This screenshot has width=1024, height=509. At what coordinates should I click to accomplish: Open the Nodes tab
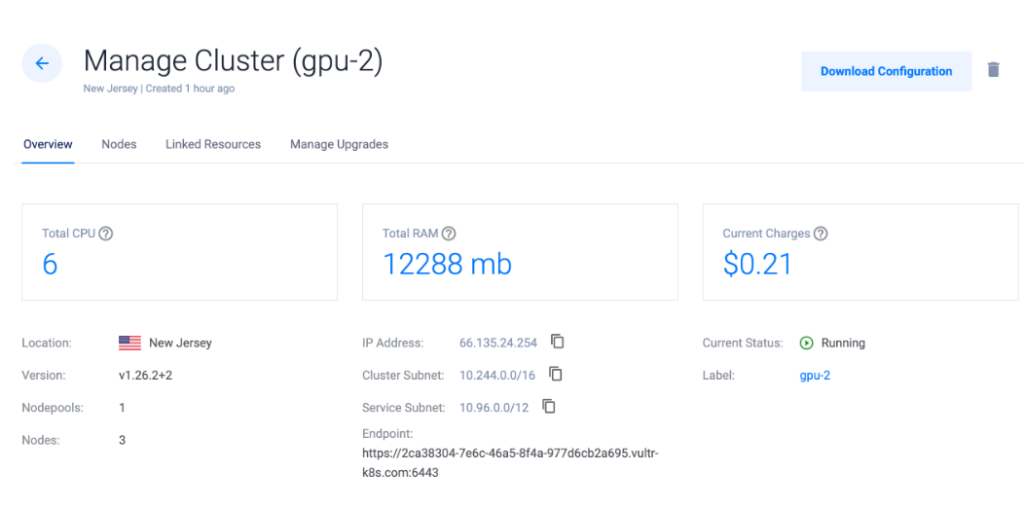[x=119, y=144]
